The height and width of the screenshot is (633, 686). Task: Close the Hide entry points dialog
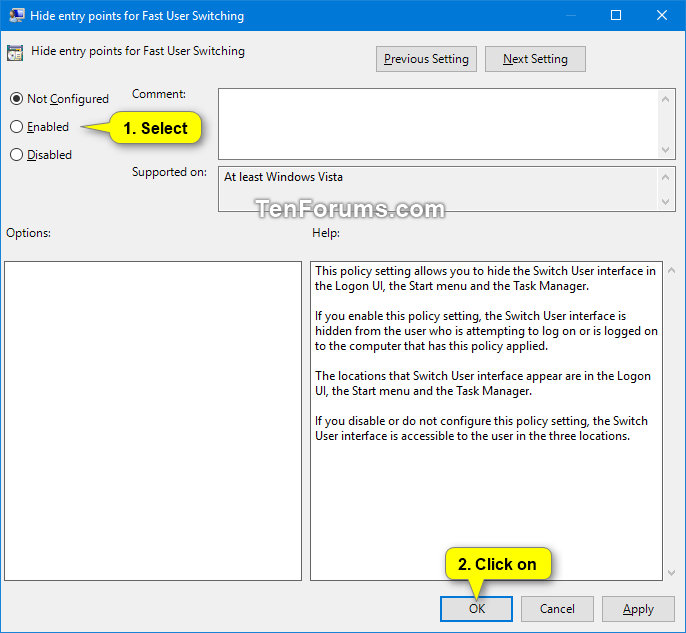(x=662, y=15)
